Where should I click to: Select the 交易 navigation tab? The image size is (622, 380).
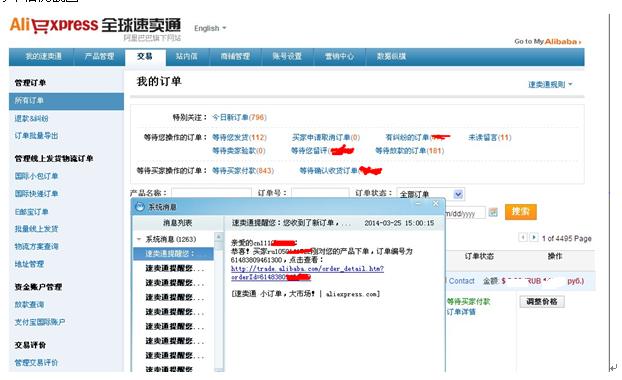[x=145, y=56]
